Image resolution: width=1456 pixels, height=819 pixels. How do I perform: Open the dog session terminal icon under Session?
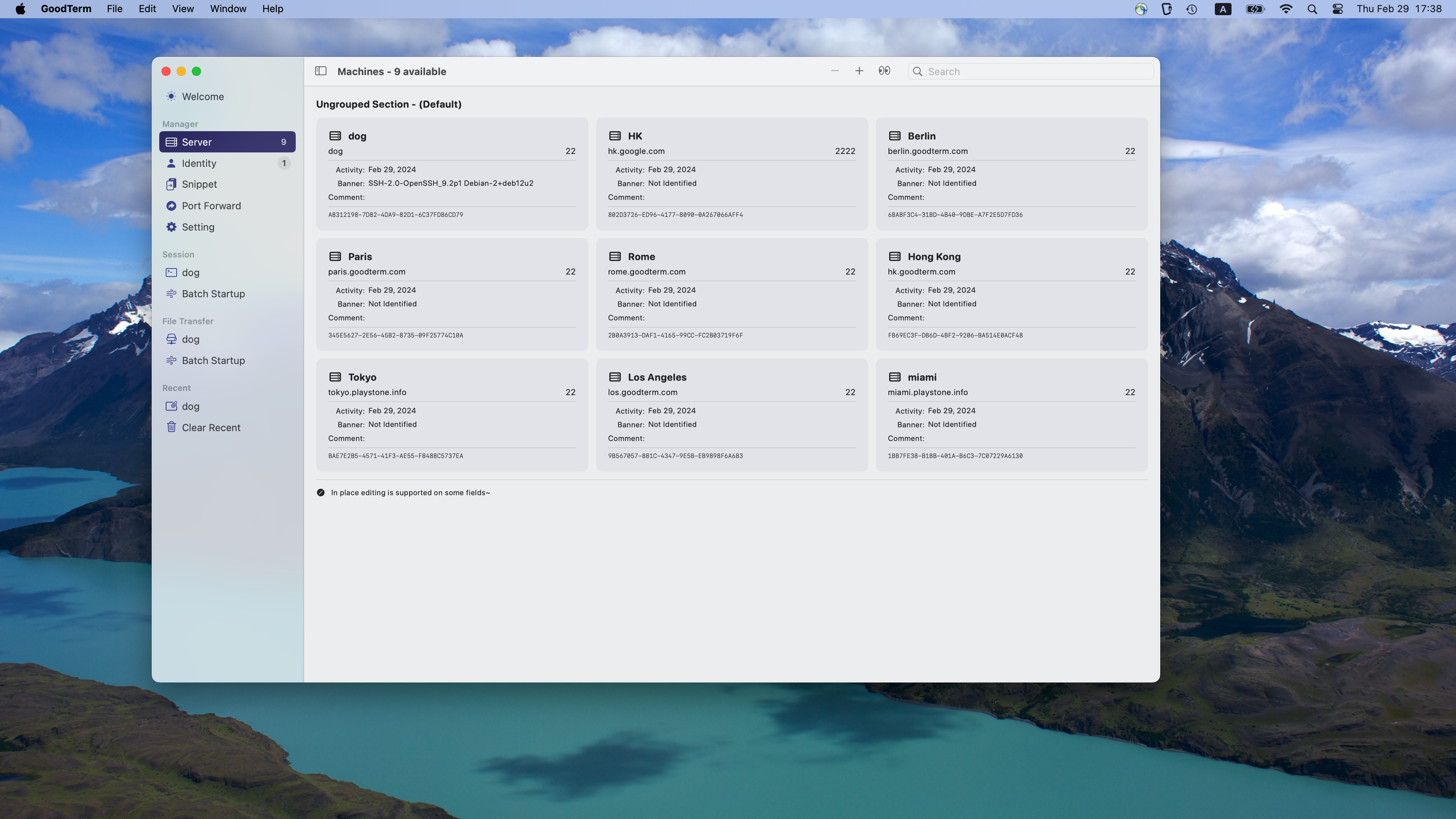171,272
